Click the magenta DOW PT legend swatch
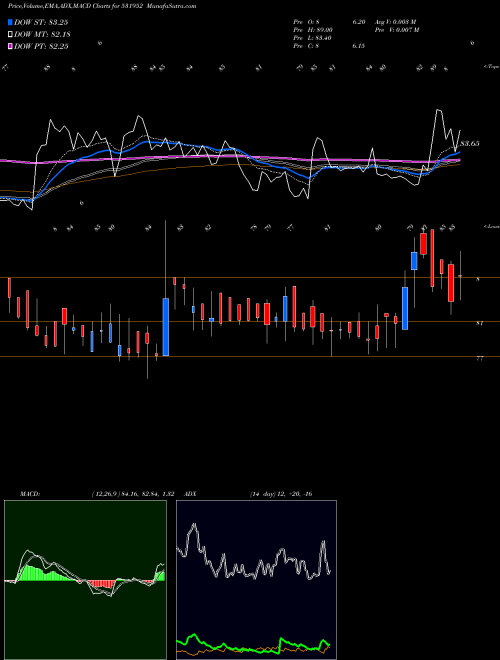 (x=10, y=46)
